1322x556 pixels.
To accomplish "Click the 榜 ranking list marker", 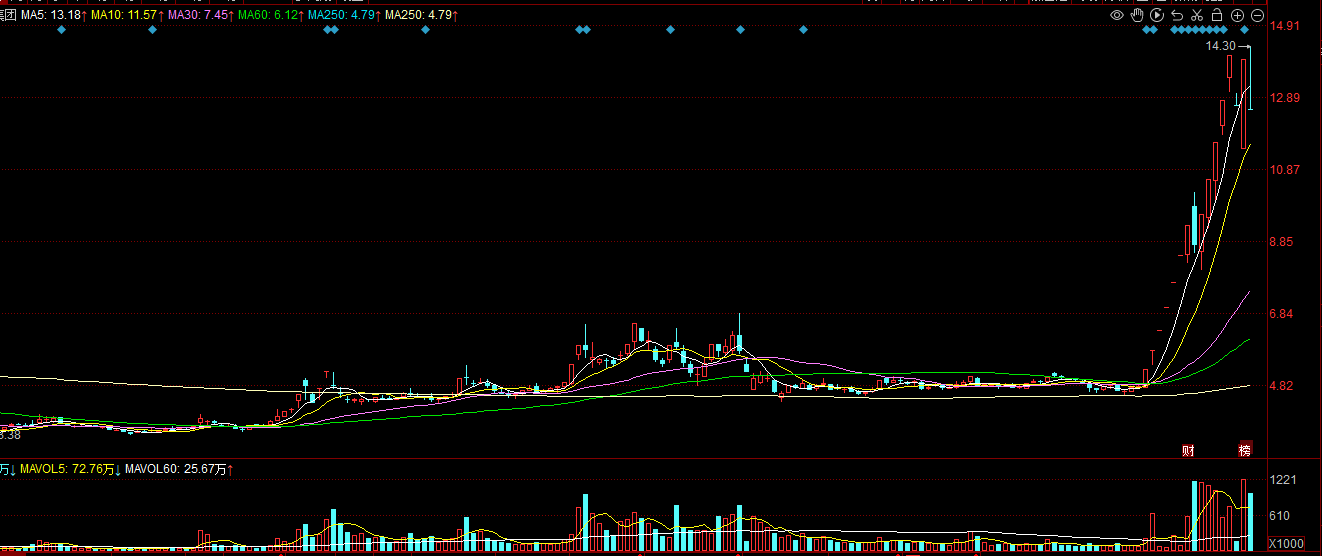I will [1245, 449].
